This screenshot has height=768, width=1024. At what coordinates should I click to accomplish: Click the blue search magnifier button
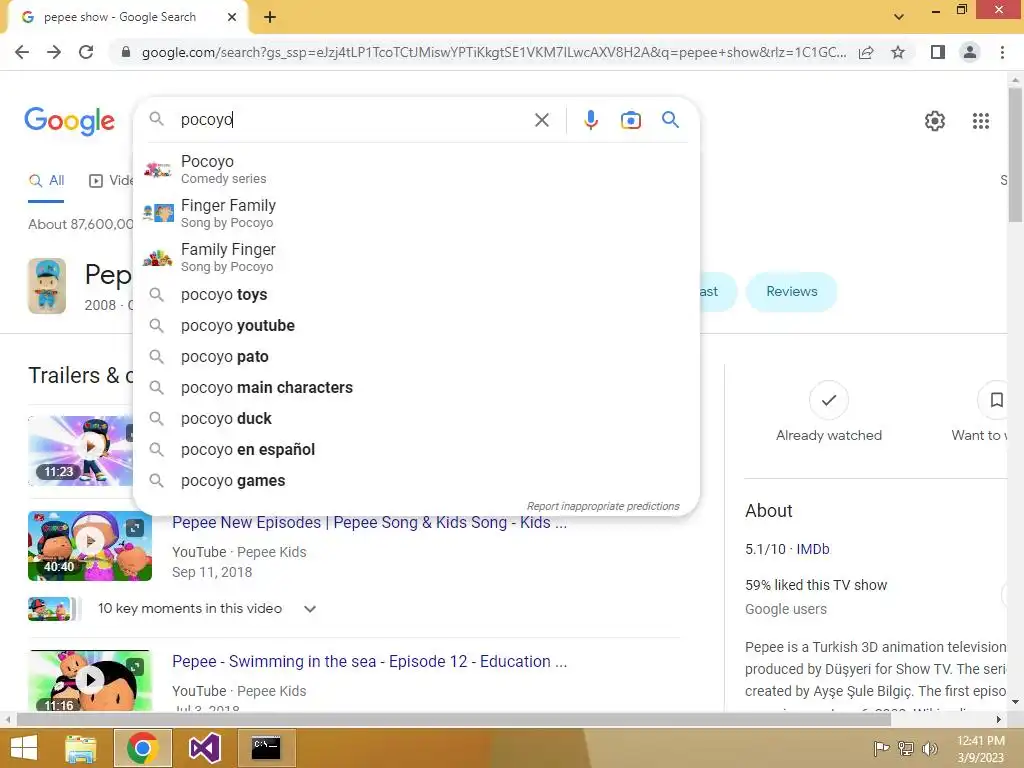(x=670, y=120)
